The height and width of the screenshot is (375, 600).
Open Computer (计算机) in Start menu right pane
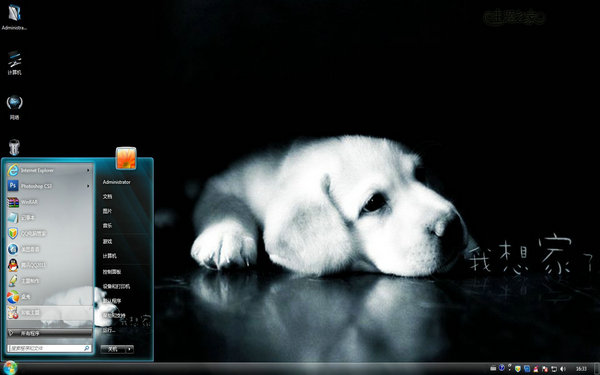(109, 256)
